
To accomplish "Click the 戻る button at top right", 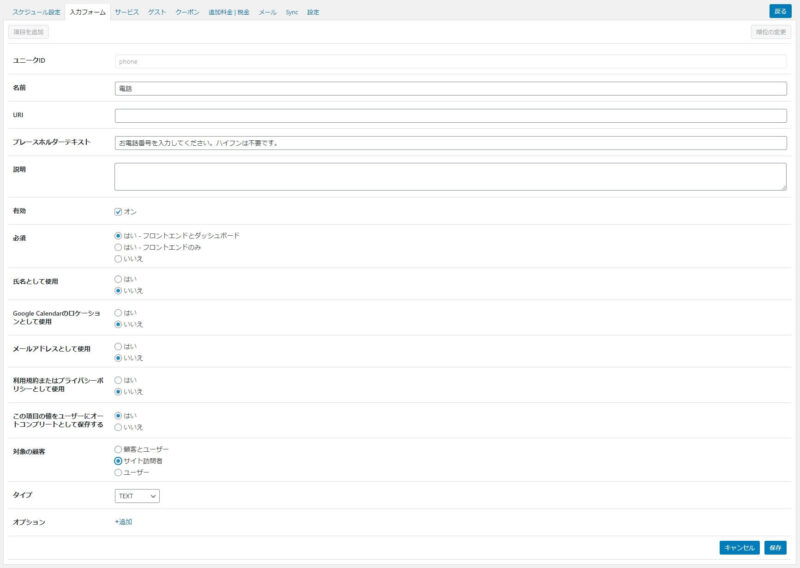I will coord(780,11).
